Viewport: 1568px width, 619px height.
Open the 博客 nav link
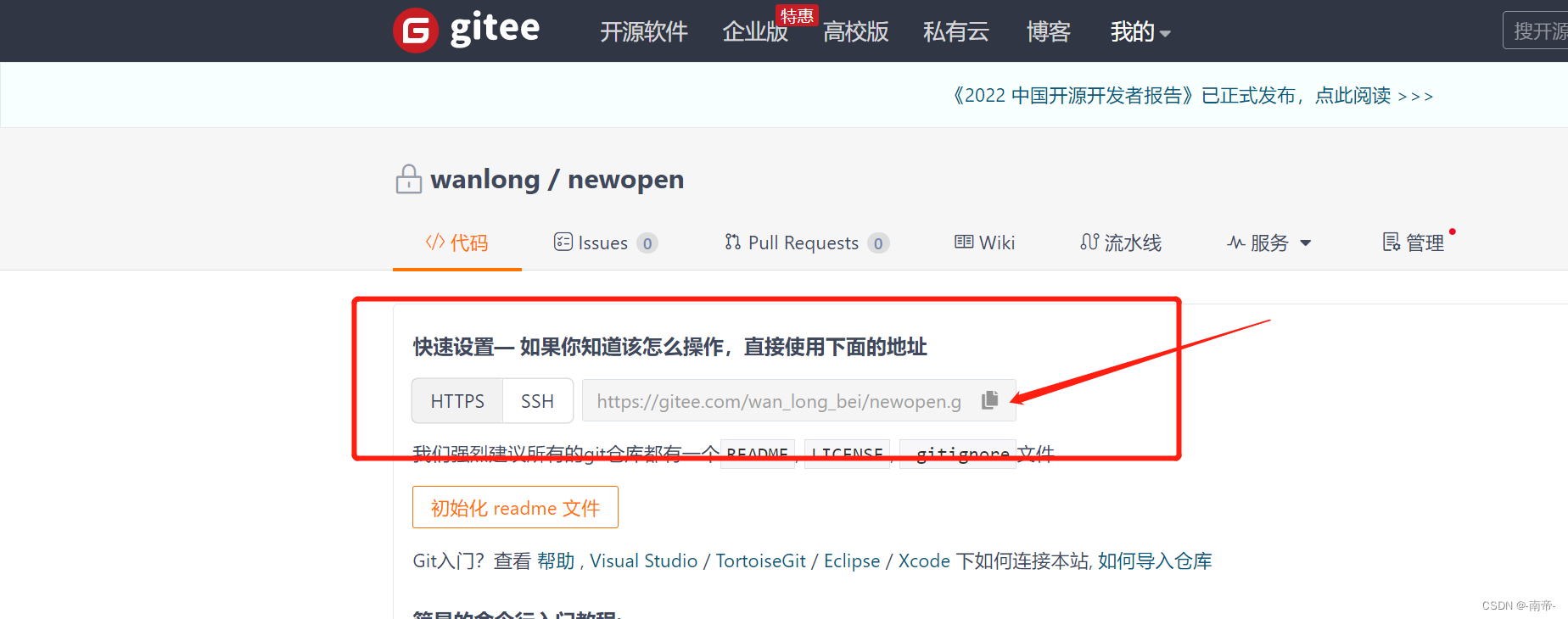point(1049,32)
